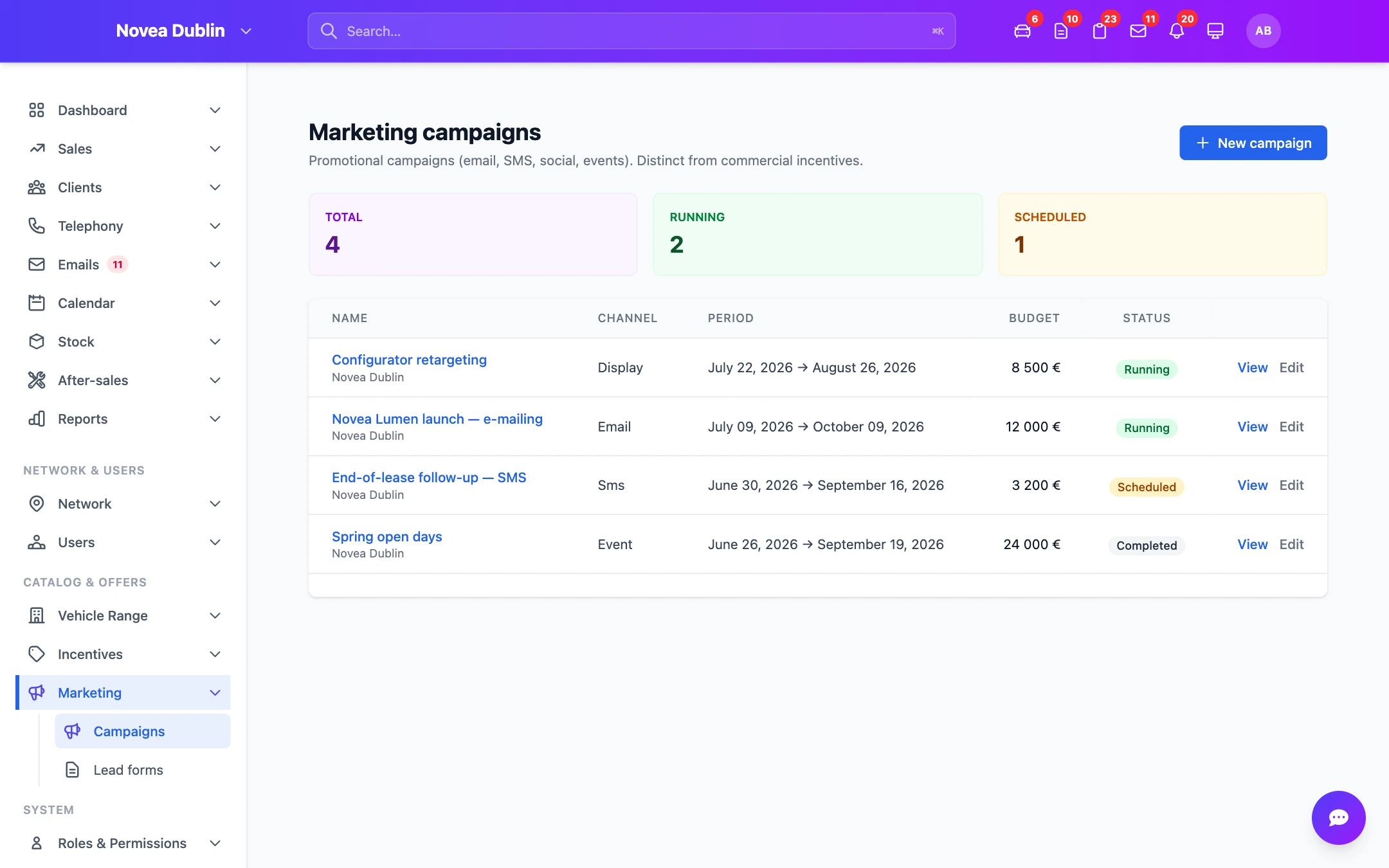
Task: Click the Roles & Permissions person icon
Action: (x=37, y=843)
